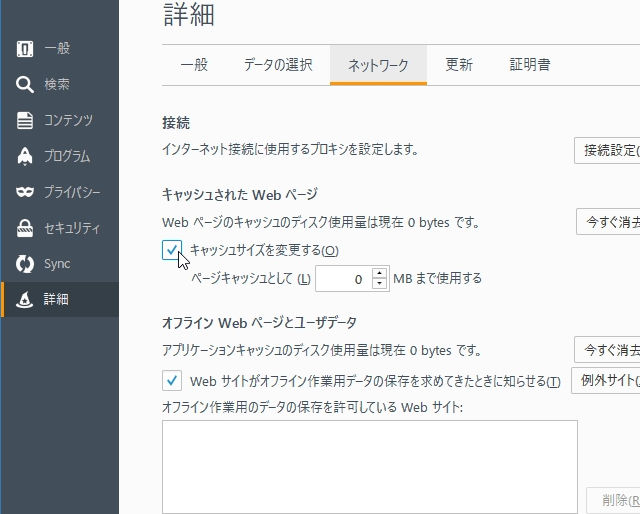640x514 pixels.
Task: Click inside the offline Web sites list box
Action: (x=370, y=467)
